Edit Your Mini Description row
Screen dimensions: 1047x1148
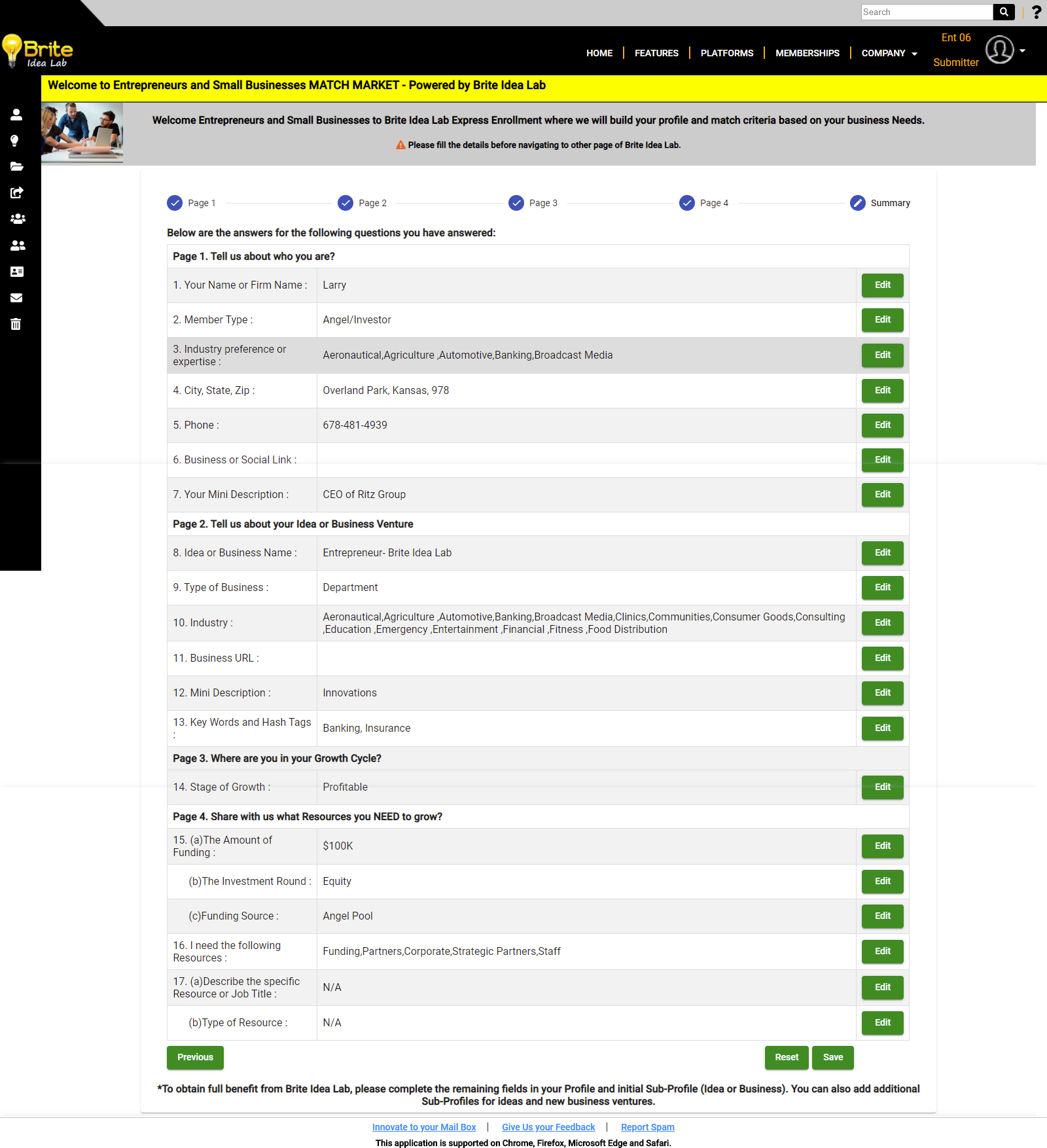883,495
